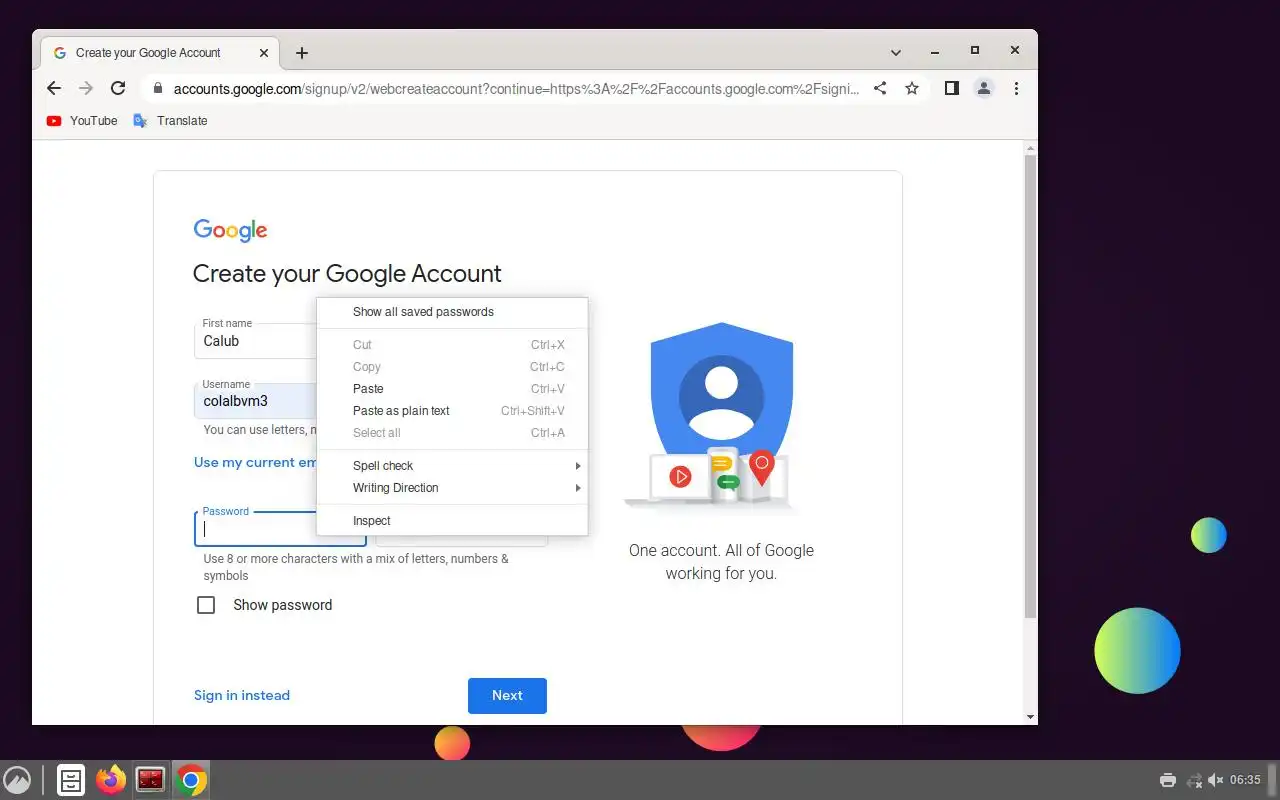Choose Show all saved passwords
Screen dimensions: 1280x800
click(x=452, y=312)
